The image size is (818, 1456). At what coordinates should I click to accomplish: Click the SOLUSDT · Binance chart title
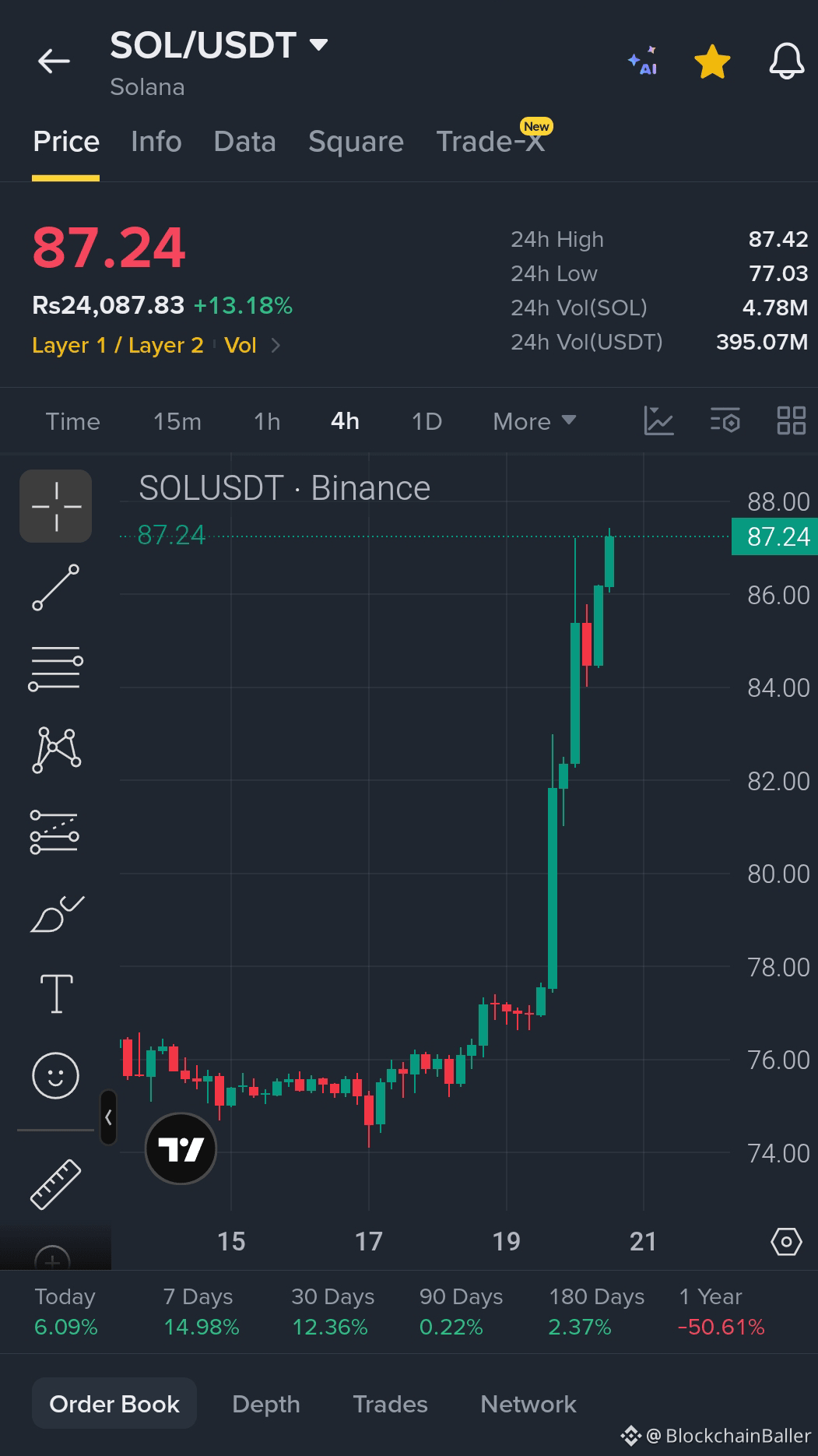pyautogui.click(x=284, y=488)
